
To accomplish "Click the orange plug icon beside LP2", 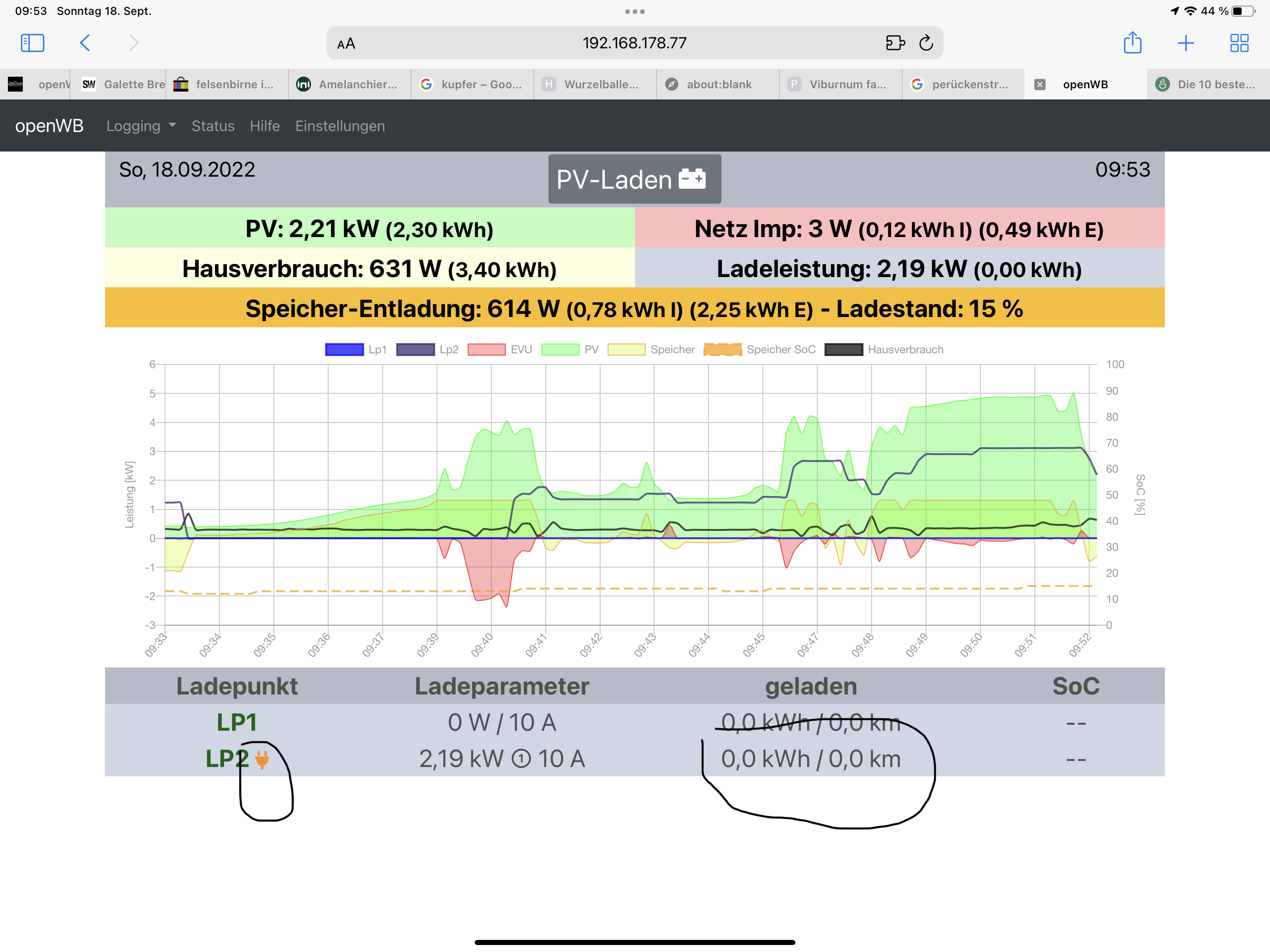I will pos(262,759).
